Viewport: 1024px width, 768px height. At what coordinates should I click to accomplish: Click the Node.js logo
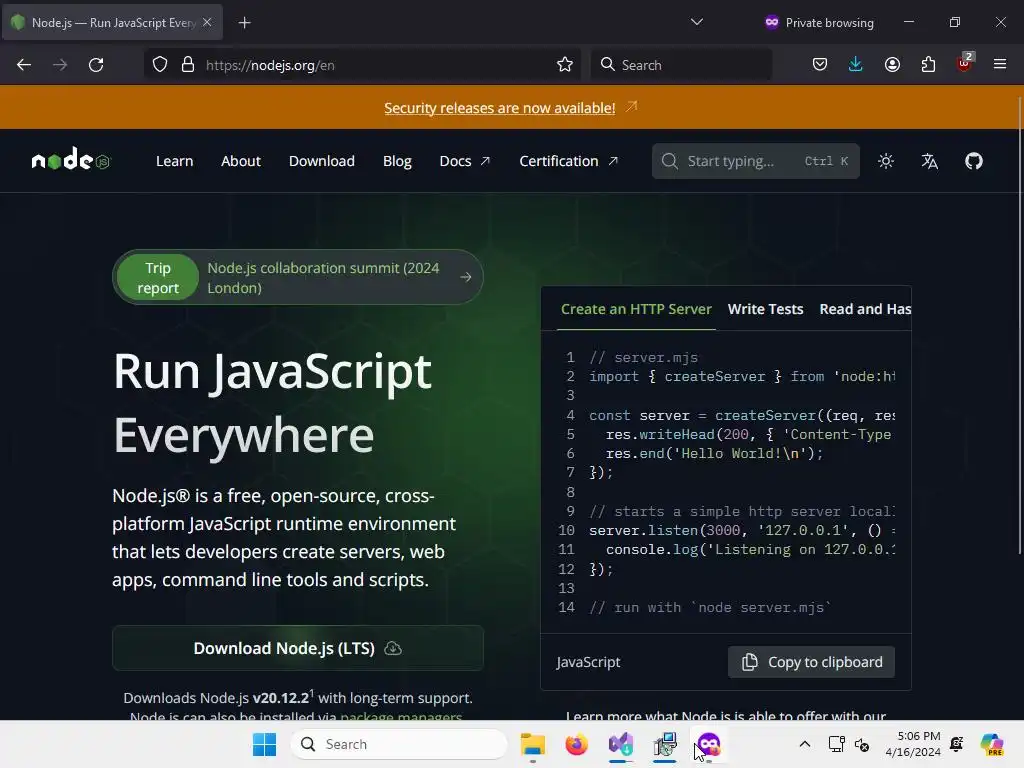[71, 159]
